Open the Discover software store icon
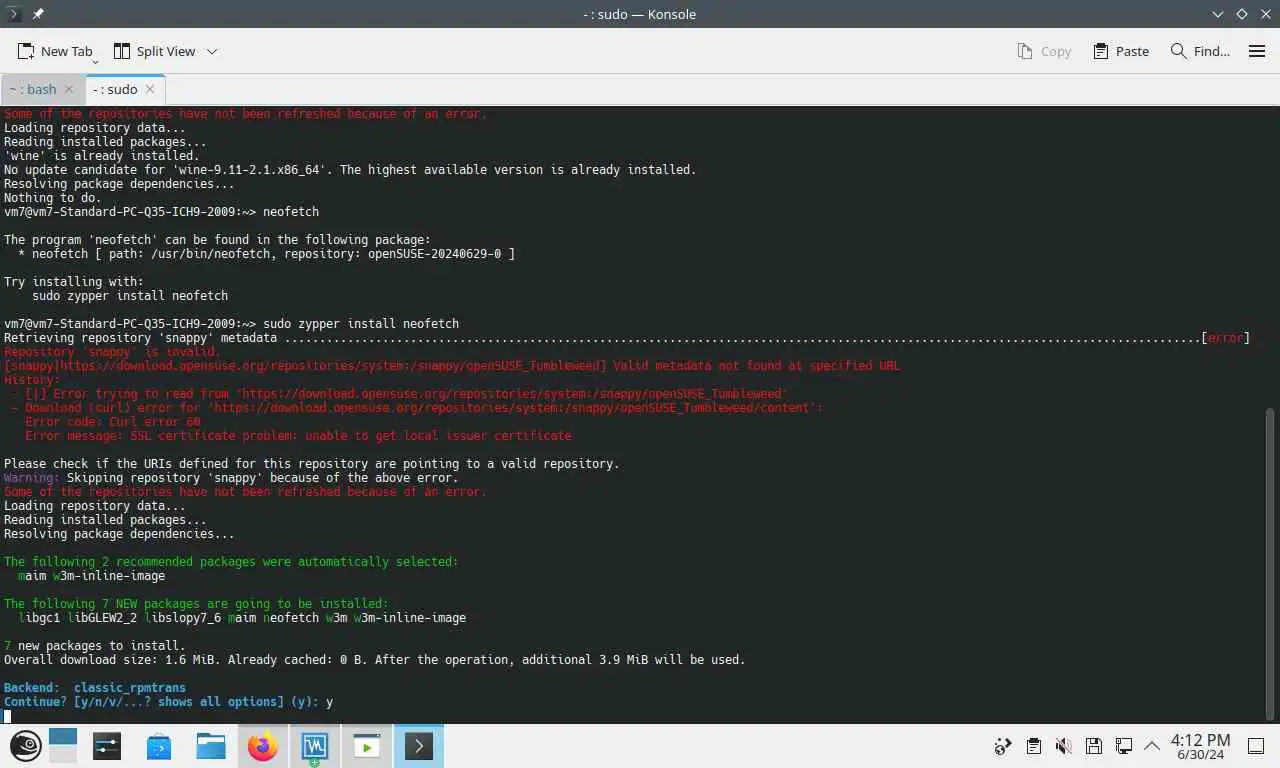The height and width of the screenshot is (768, 1280). [x=159, y=746]
